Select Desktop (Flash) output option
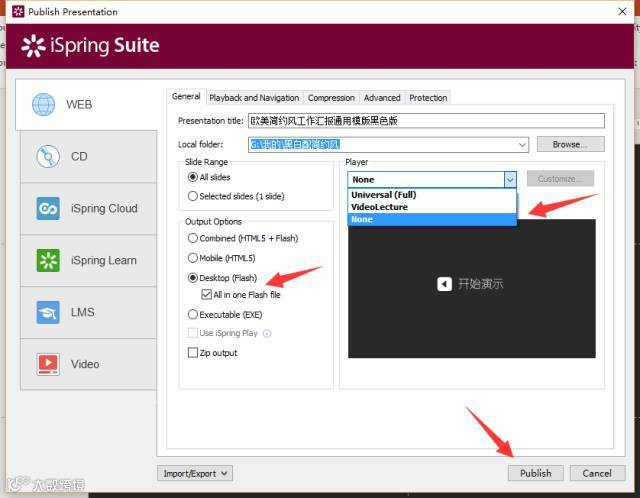Screen dimensions: 640x498 [193, 278]
